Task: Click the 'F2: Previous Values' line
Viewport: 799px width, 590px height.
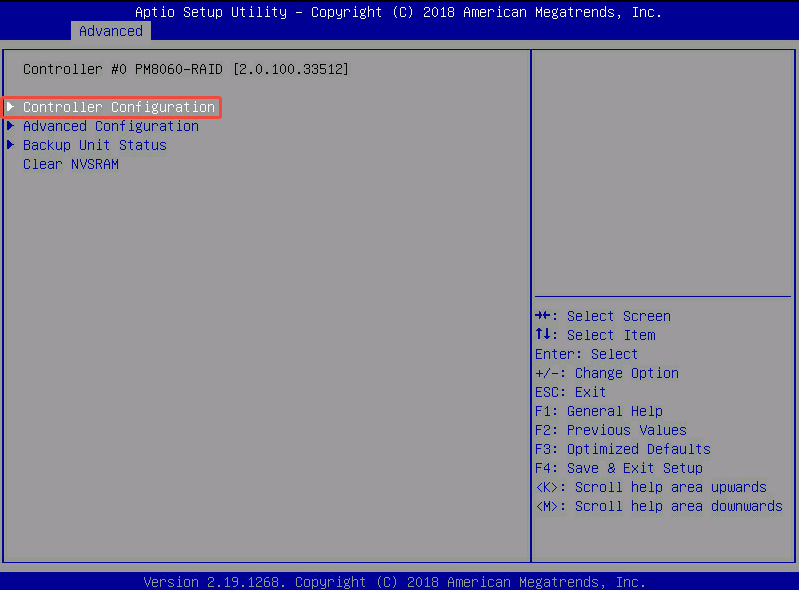Action: click(x=611, y=430)
